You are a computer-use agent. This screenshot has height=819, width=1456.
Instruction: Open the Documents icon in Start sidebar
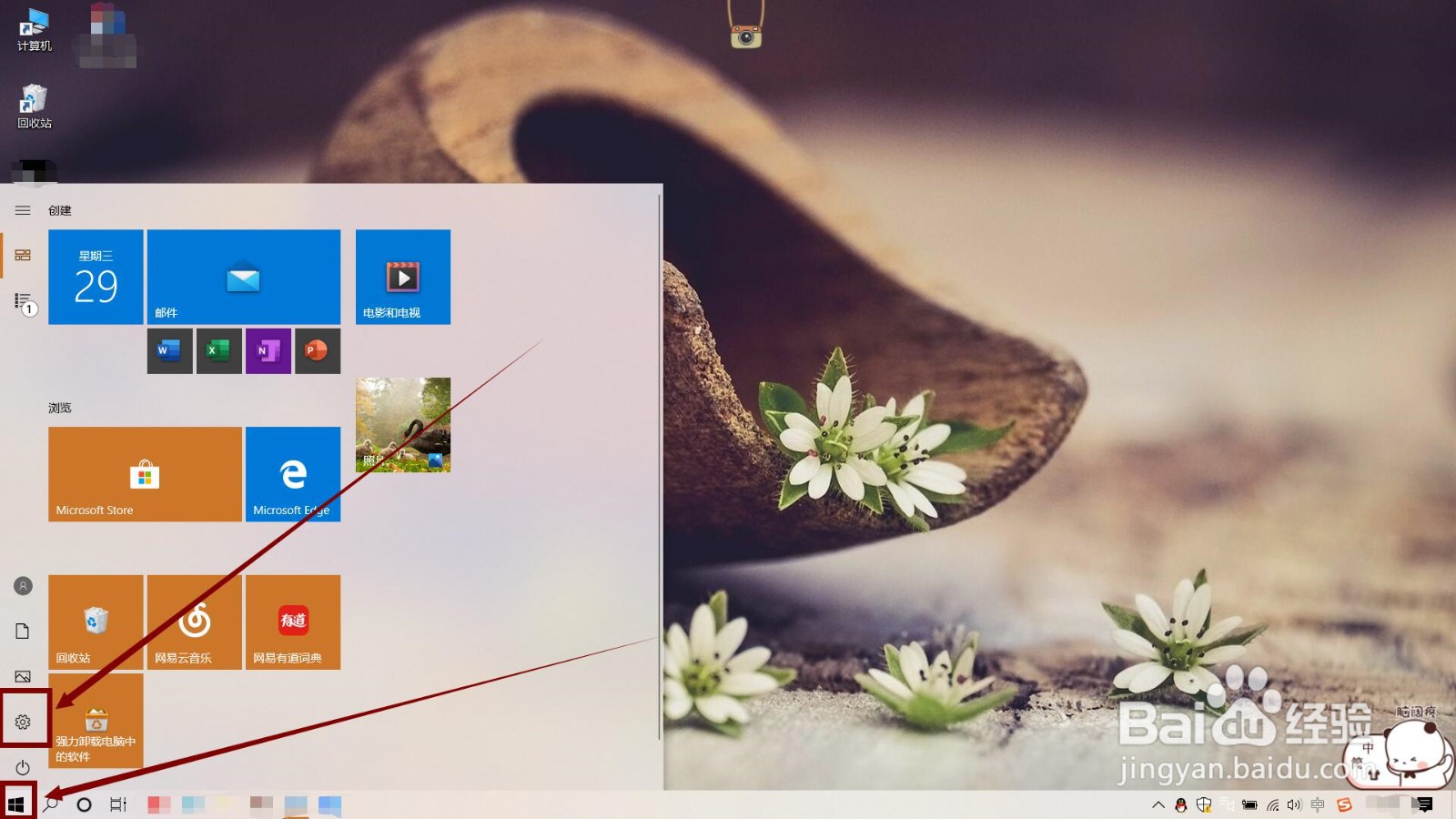(23, 631)
